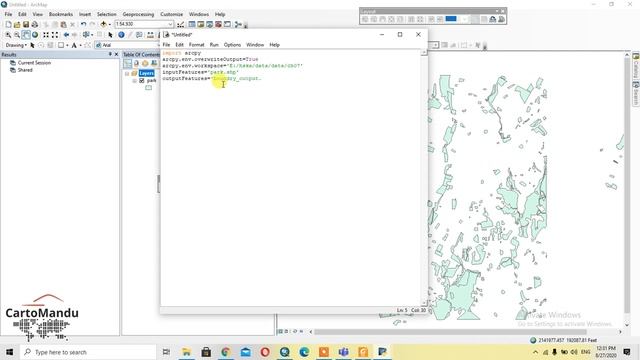
Task: Click the Undo arrow icon
Action: [83, 24]
